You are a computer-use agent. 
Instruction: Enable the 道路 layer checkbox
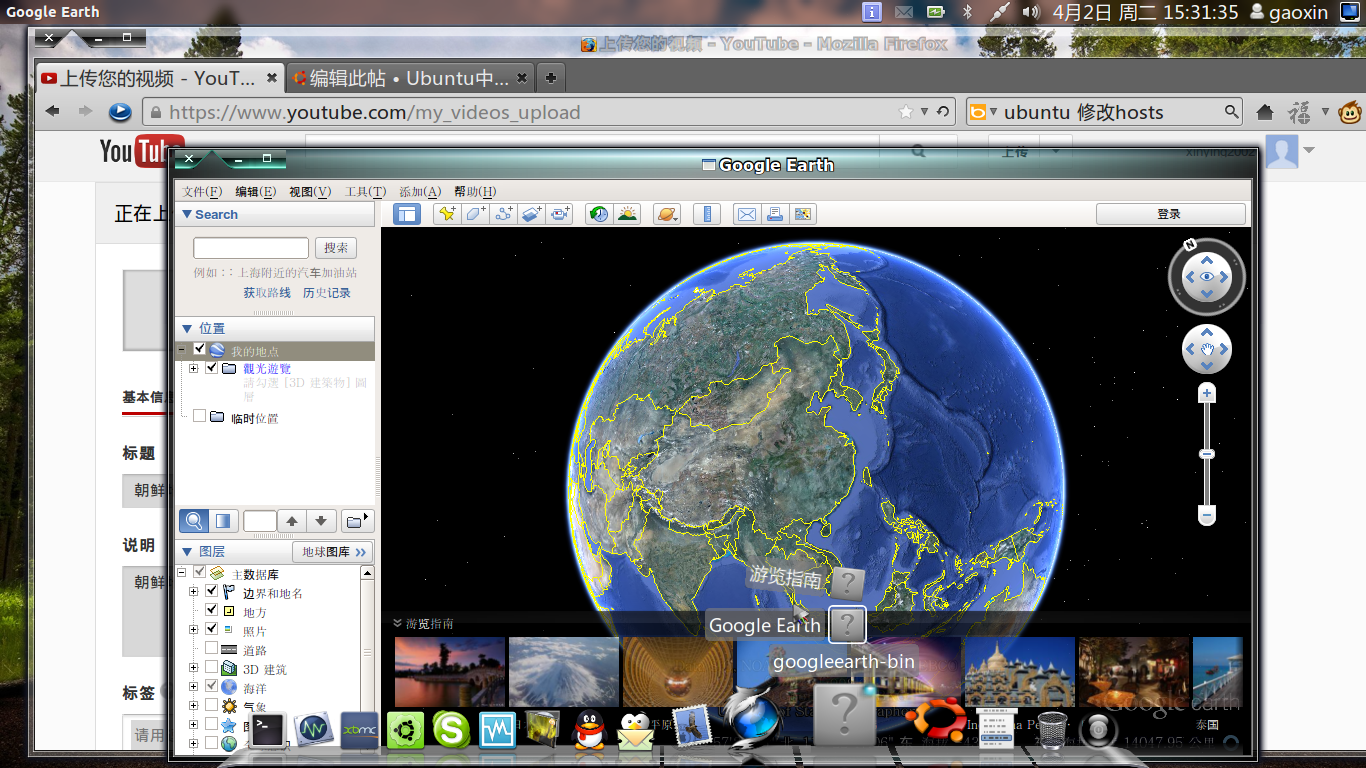tap(212, 648)
